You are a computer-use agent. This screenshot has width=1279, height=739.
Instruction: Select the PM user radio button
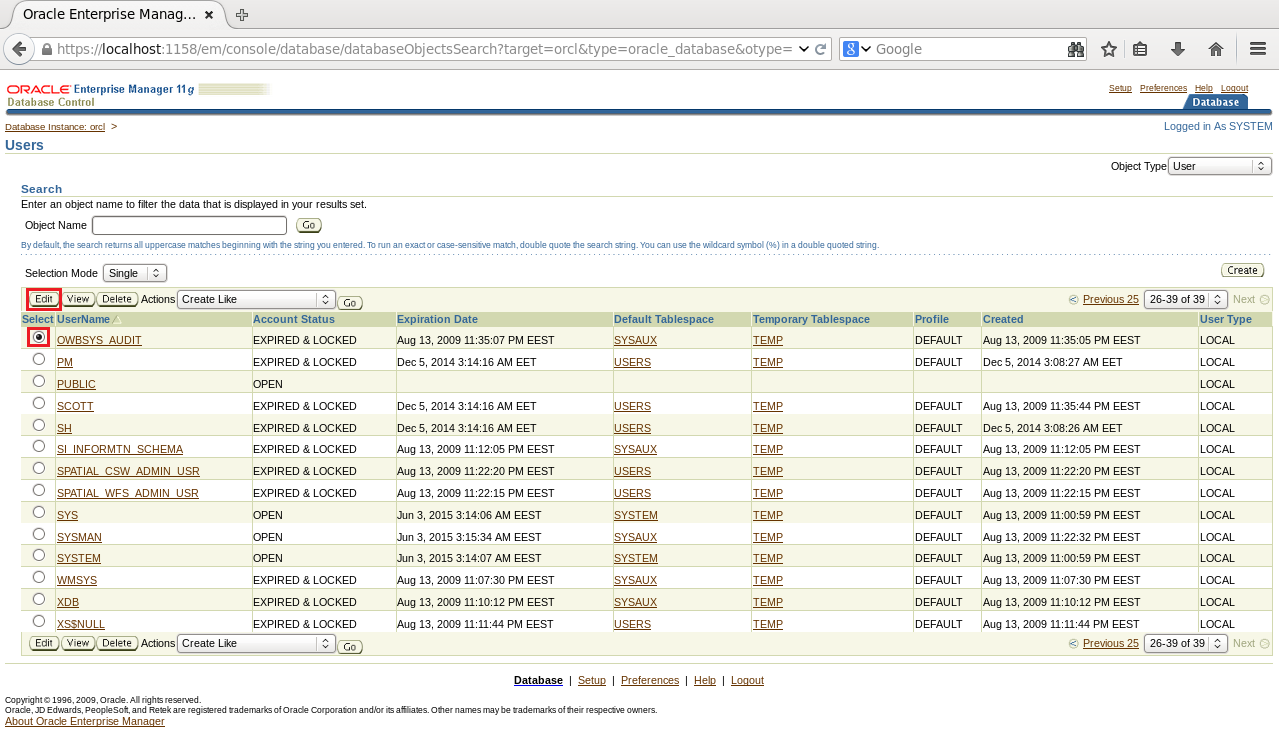pyautogui.click(x=39, y=359)
